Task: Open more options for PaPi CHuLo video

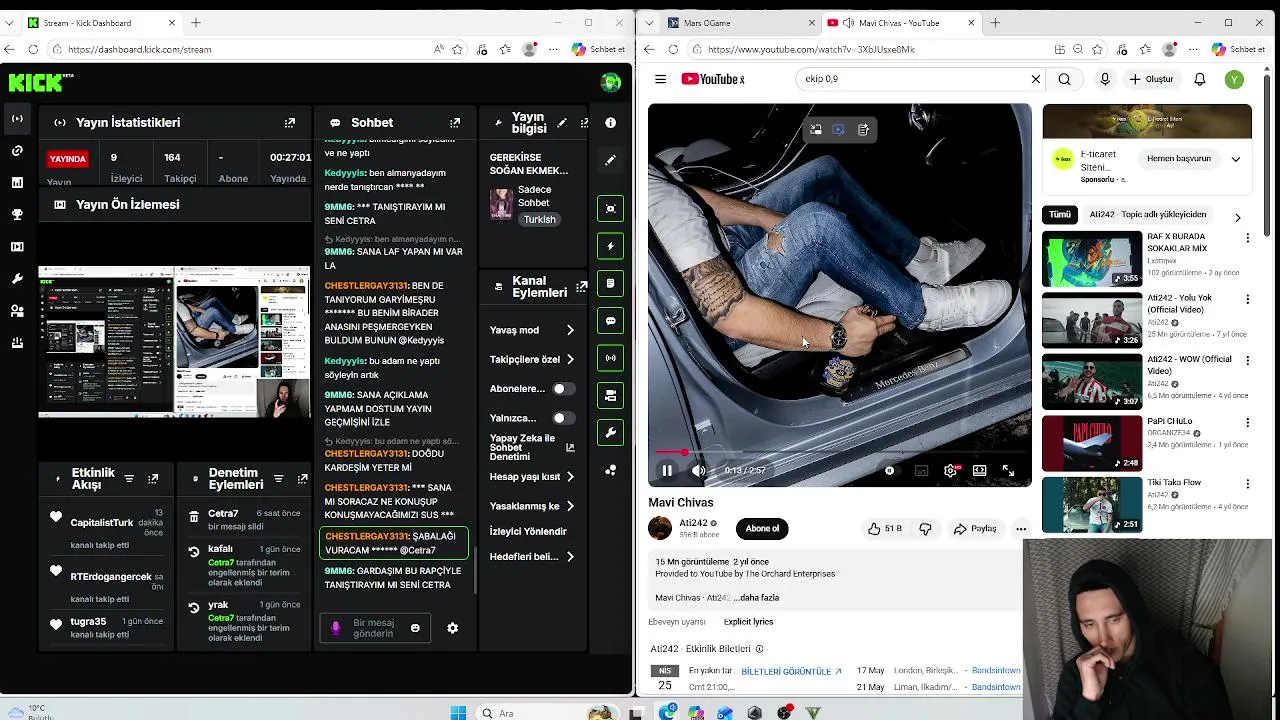Action: [x=1248, y=422]
